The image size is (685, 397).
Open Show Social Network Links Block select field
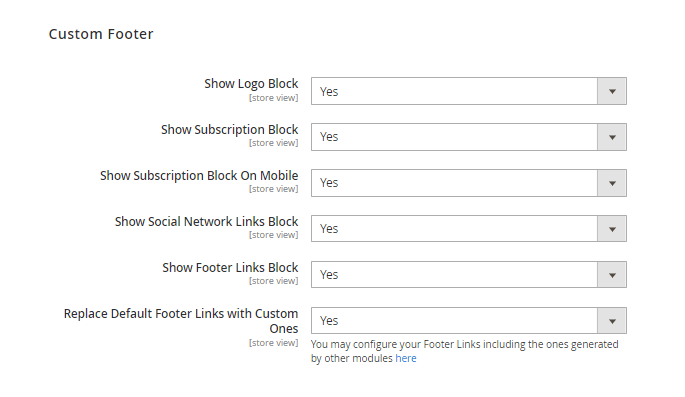[469, 229]
